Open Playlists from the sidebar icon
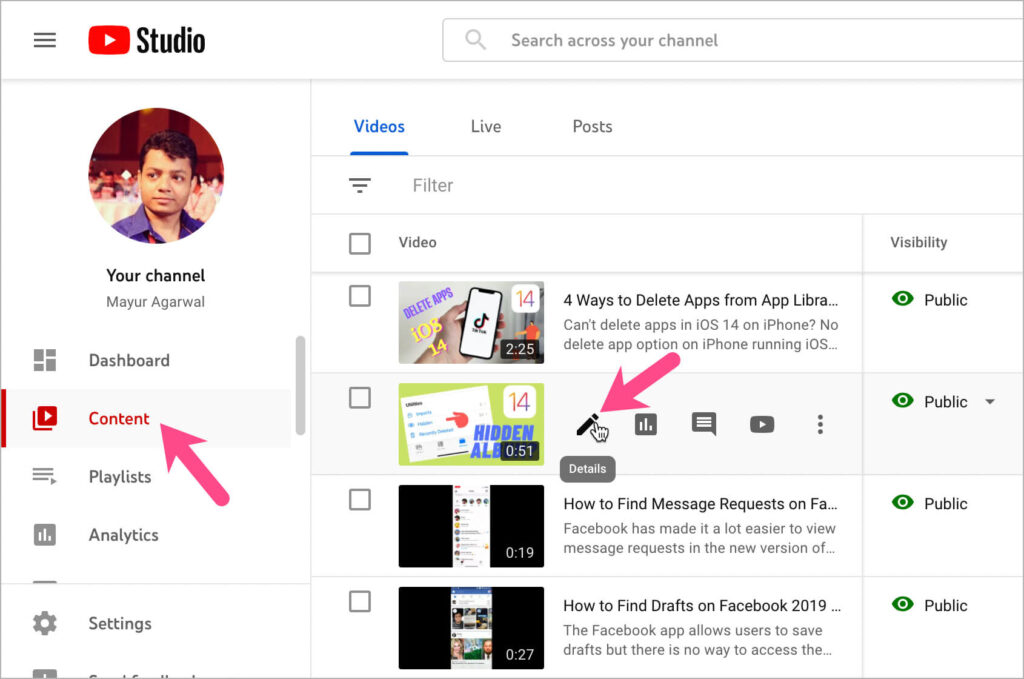 [44, 477]
